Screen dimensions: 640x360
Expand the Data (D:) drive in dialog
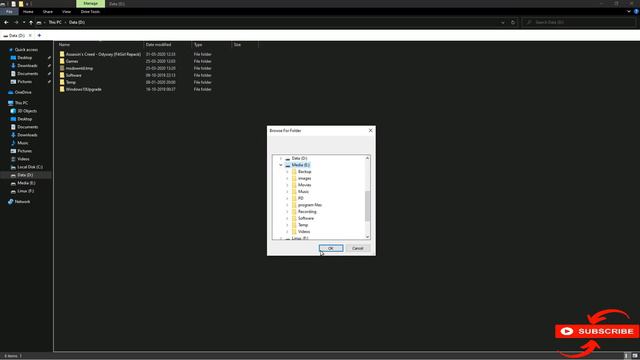(281, 158)
